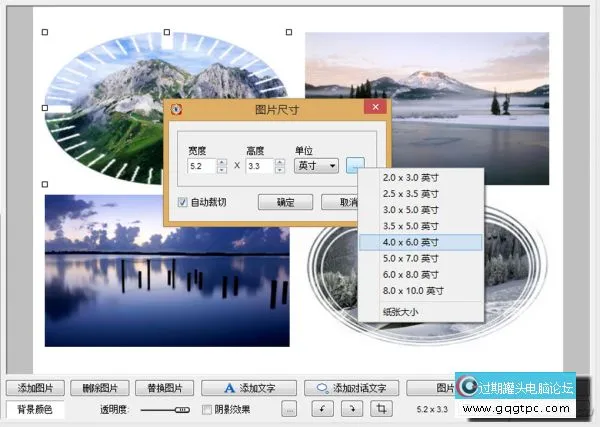Click the 添加图片 button
This screenshot has width=600, height=427.
point(35,388)
